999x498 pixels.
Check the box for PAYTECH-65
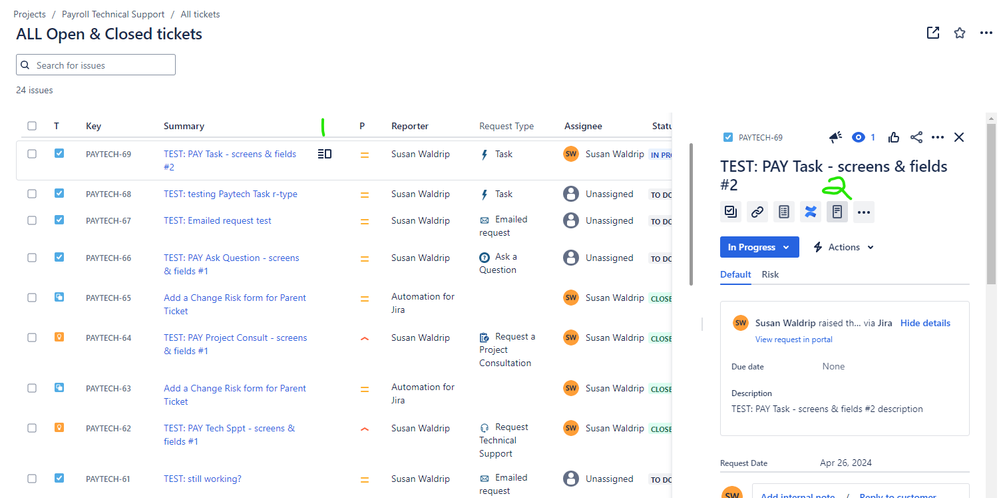[x=32, y=297]
